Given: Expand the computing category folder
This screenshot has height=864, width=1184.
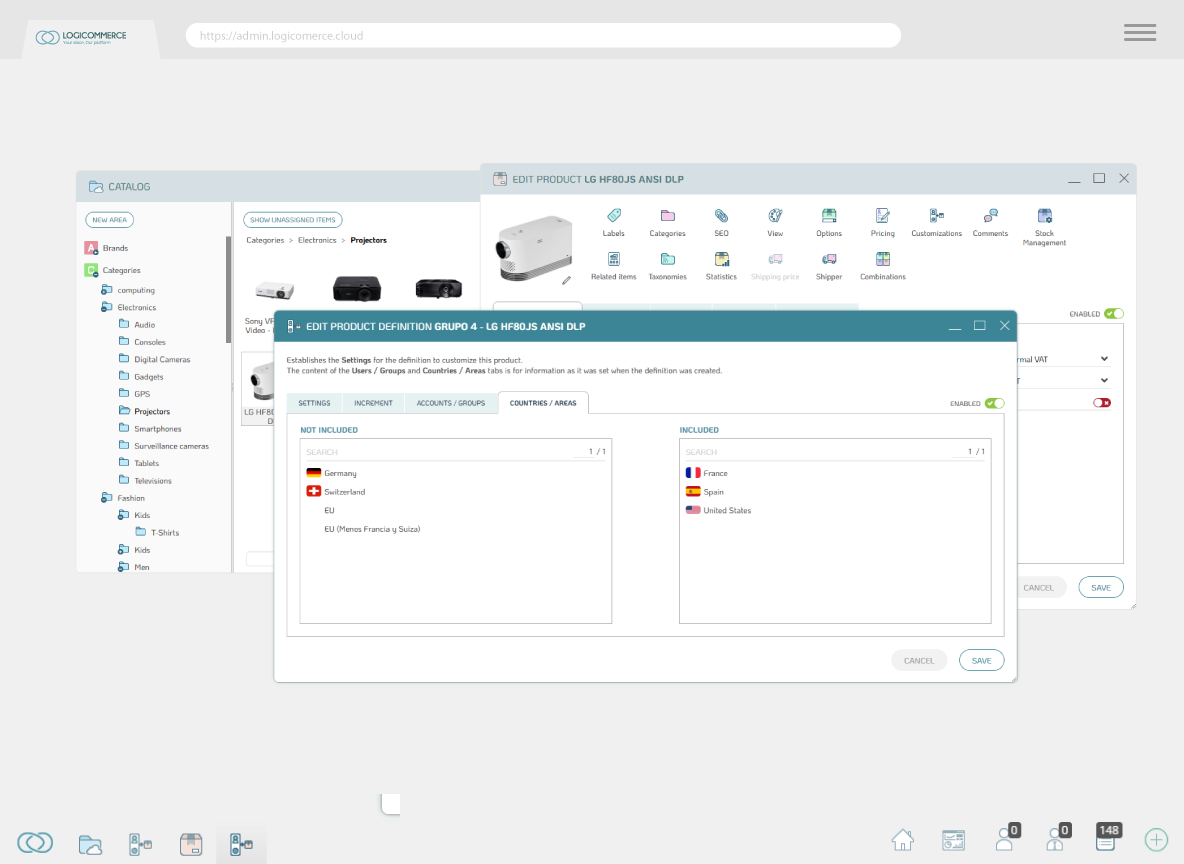Looking at the screenshot, I should click(106, 290).
